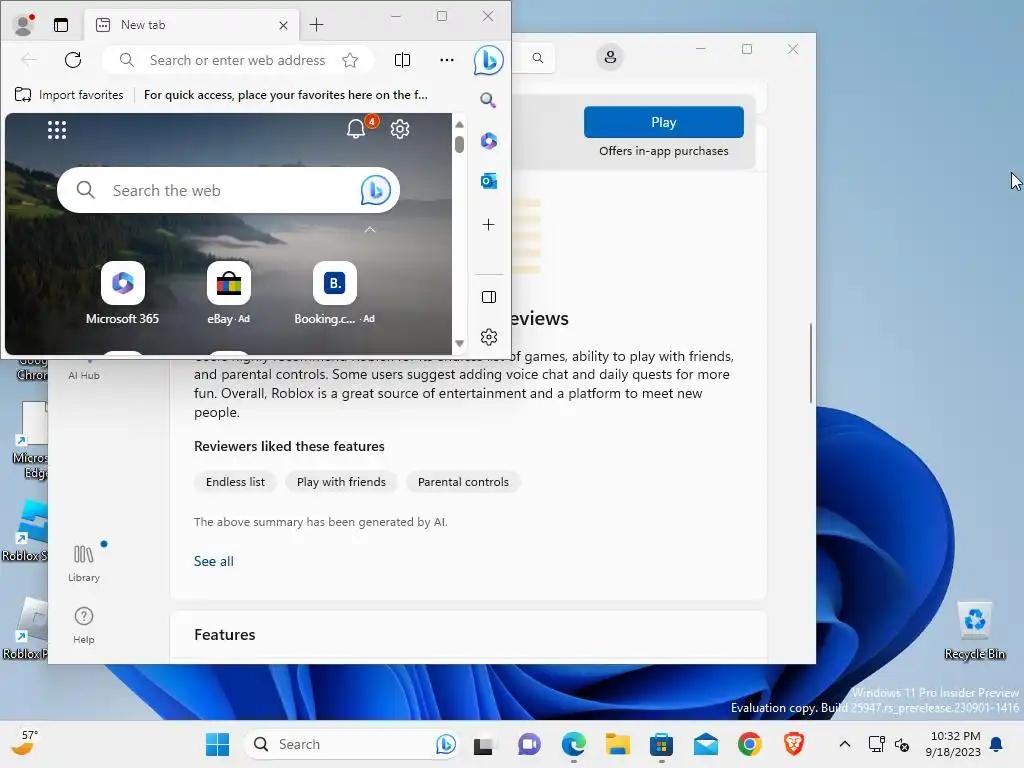Click taskbar Search box
Image resolution: width=1024 pixels, height=768 pixels.
pos(351,744)
